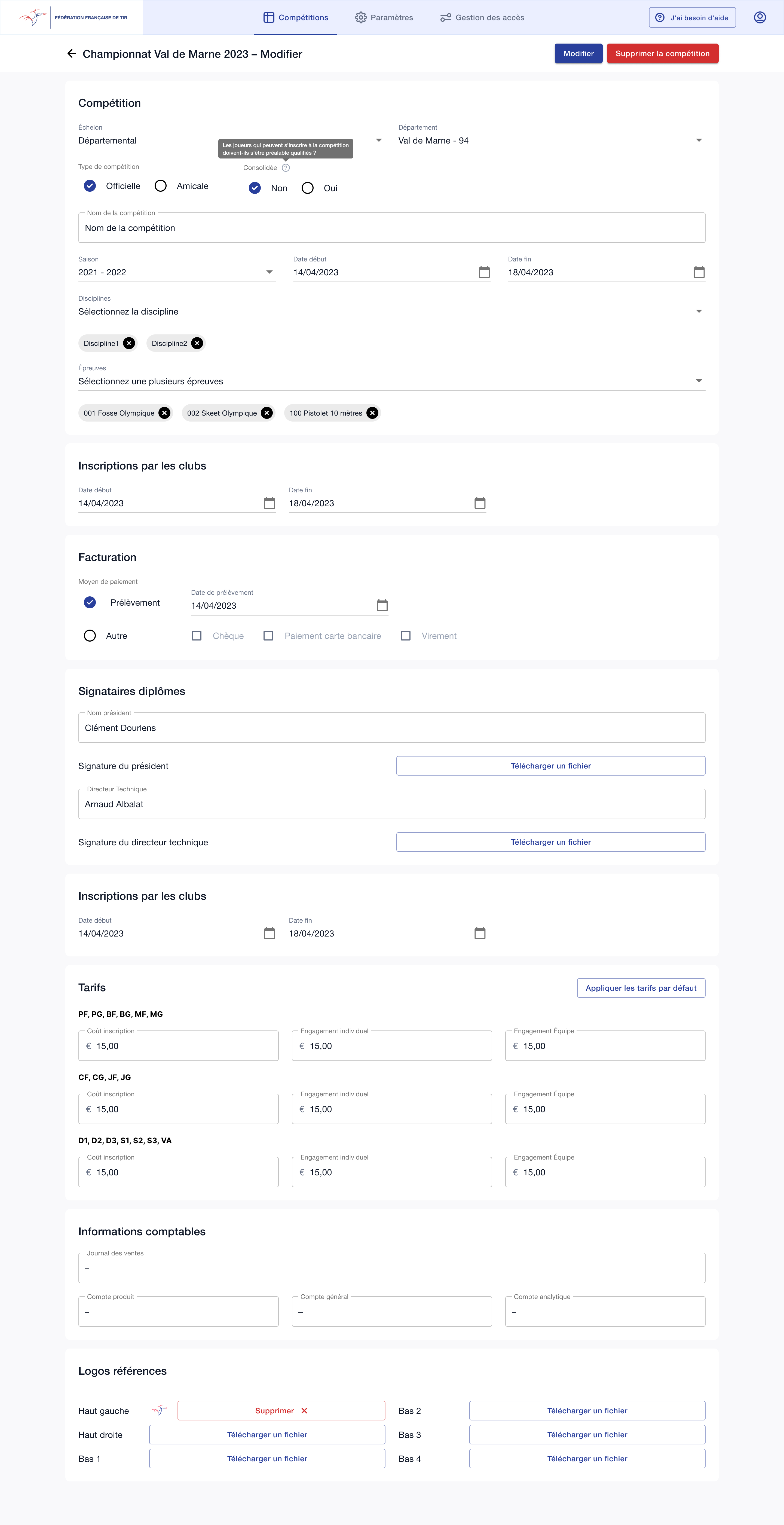Click Supprimer la compétition
Screen dimensions: 784x1525
coord(662,54)
